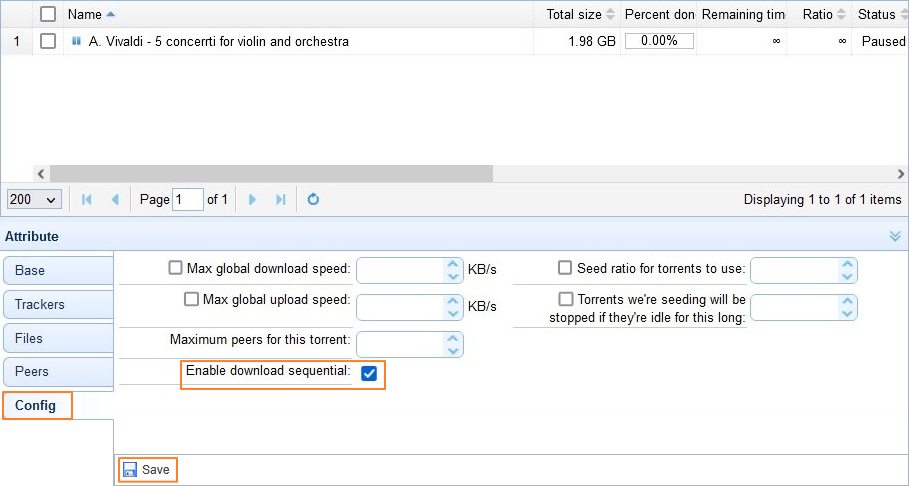Click the horizontal scrollbar of torrent list

coord(270,173)
